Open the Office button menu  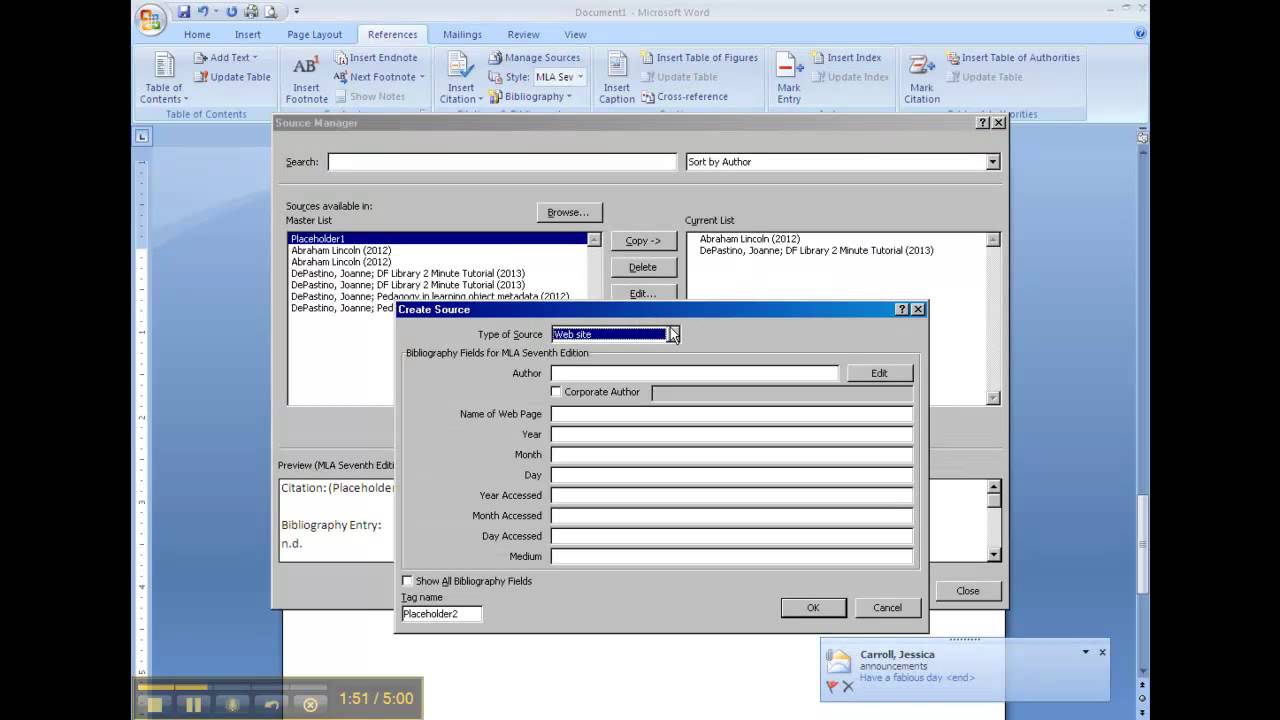click(x=150, y=18)
